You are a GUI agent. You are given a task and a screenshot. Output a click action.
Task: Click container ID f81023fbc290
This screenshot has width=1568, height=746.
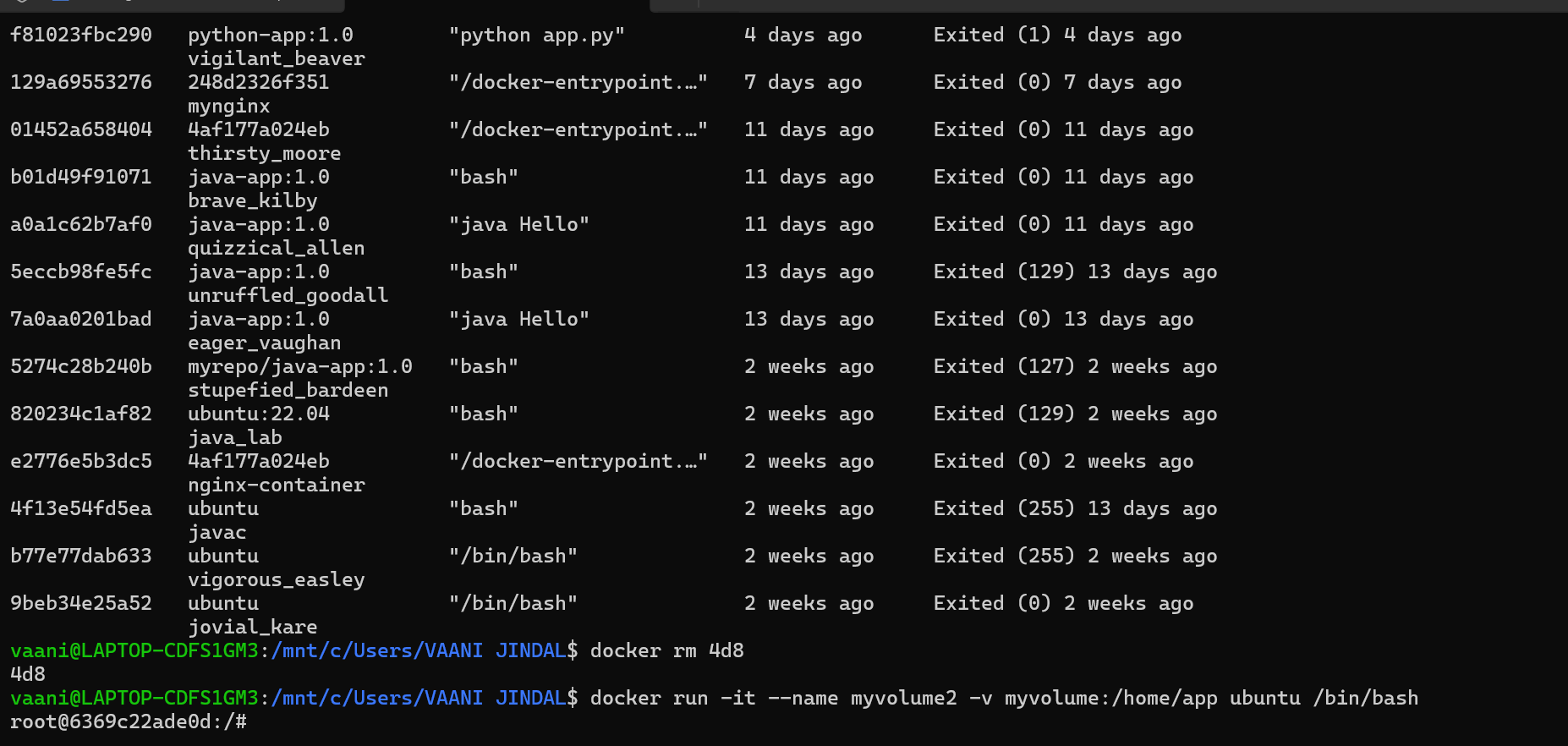click(81, 36)
